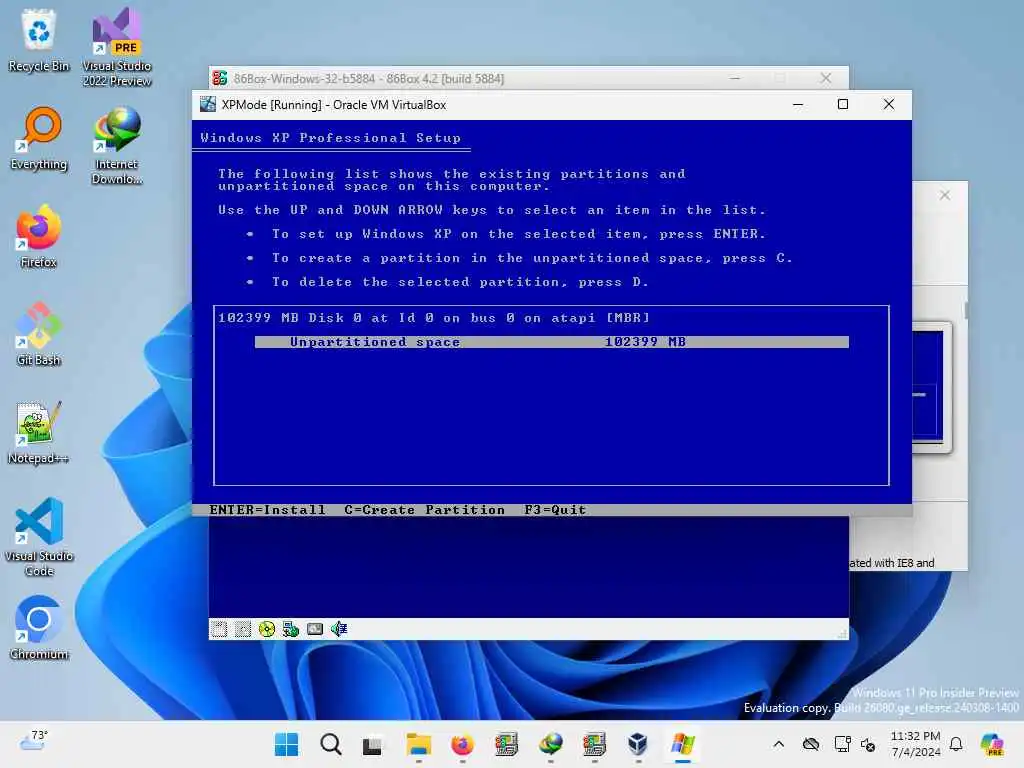This screenshot has height=768, width=1024.
Task: Click the sound speaker icon in 86Box status bar
Action: (339, 629)
